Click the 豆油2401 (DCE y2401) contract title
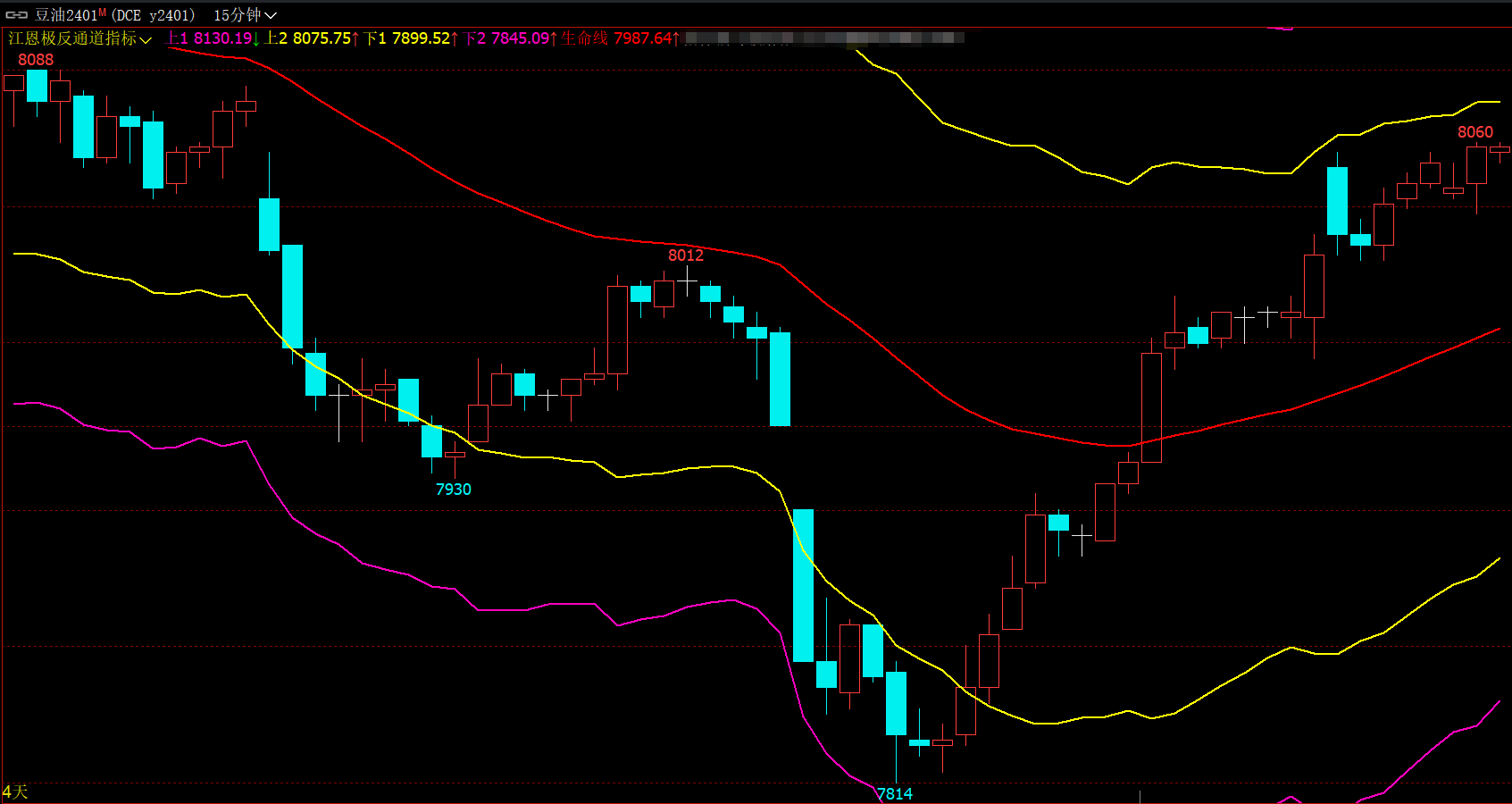Viewport: 1512px width, 804px height. [114, 15]
